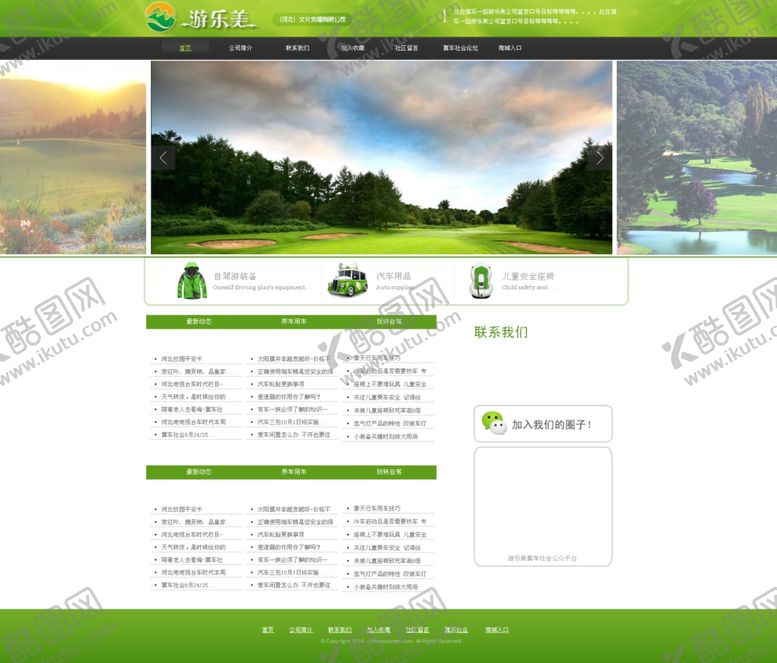The height and width of the screenshot is (663, 777).
Task: Open 驾车社会论坛 in the top navigation bar
Action: coord(460,48)
